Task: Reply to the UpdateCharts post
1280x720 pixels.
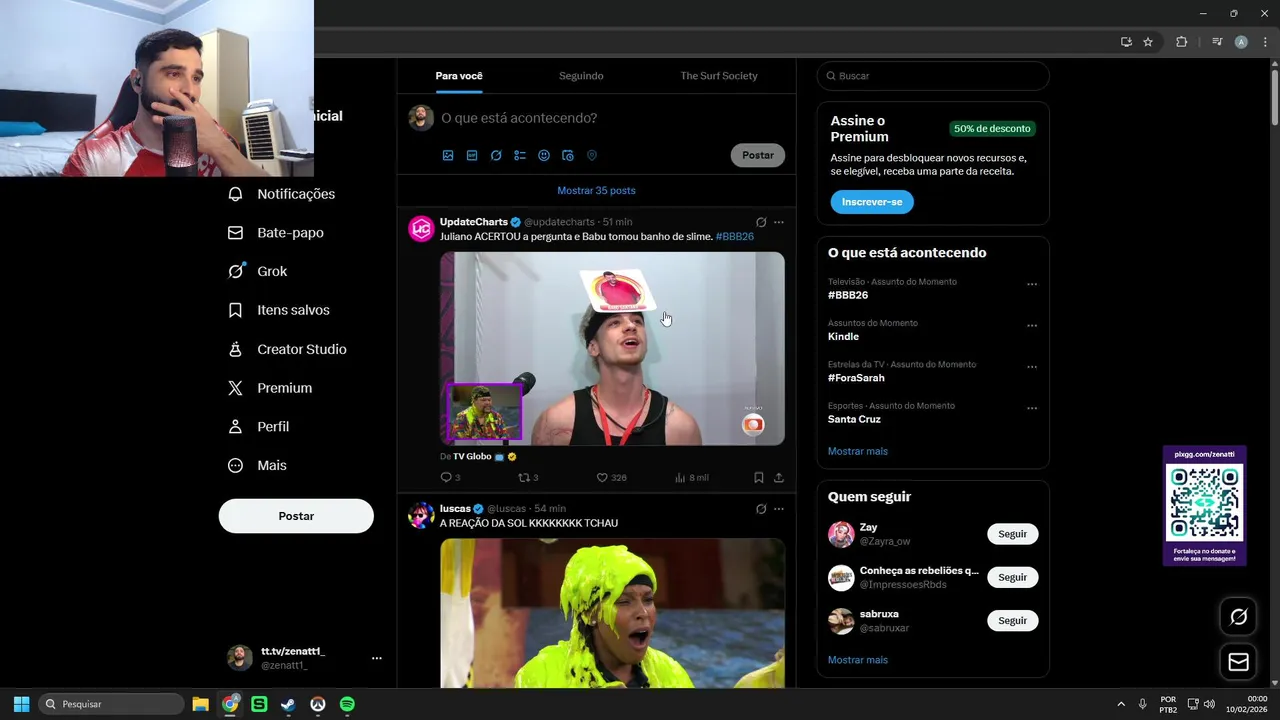Action: click(x=450, y=478)
